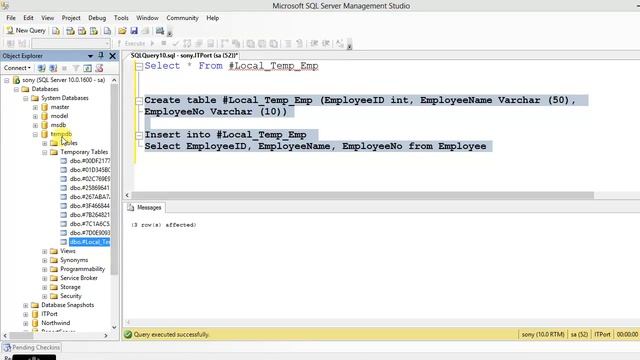Open a Database Engine Query
Viewport: 640px width, 360px height.
click(56, 31)
